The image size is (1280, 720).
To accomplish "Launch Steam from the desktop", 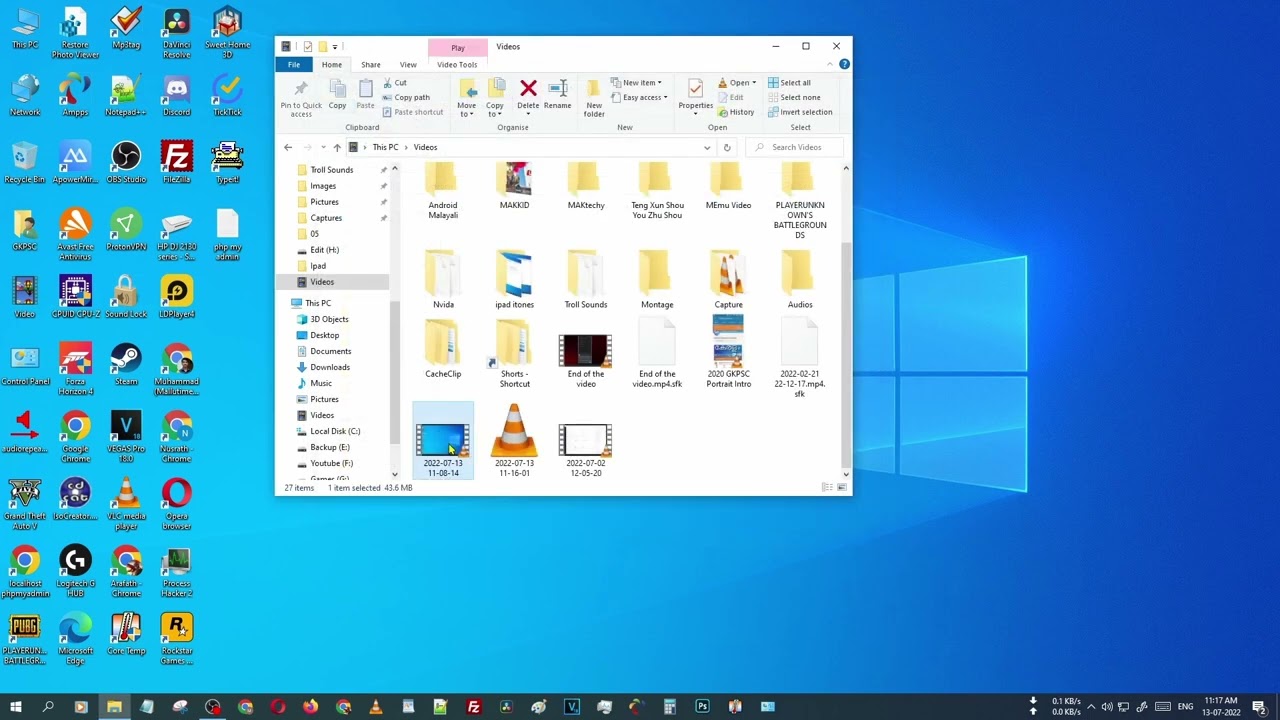I will [126, 366].
